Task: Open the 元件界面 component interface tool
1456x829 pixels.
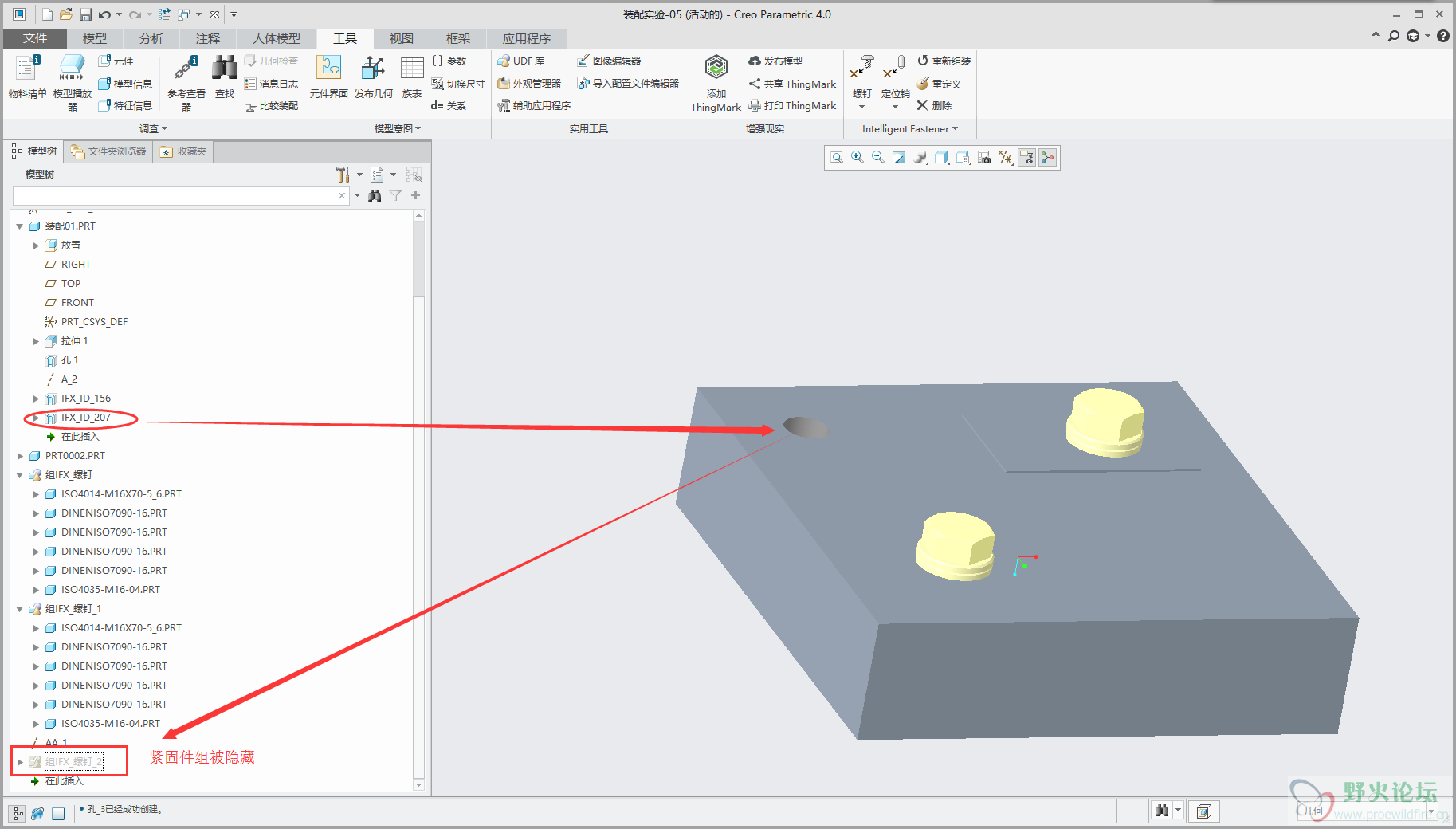Action: point(329,77)
